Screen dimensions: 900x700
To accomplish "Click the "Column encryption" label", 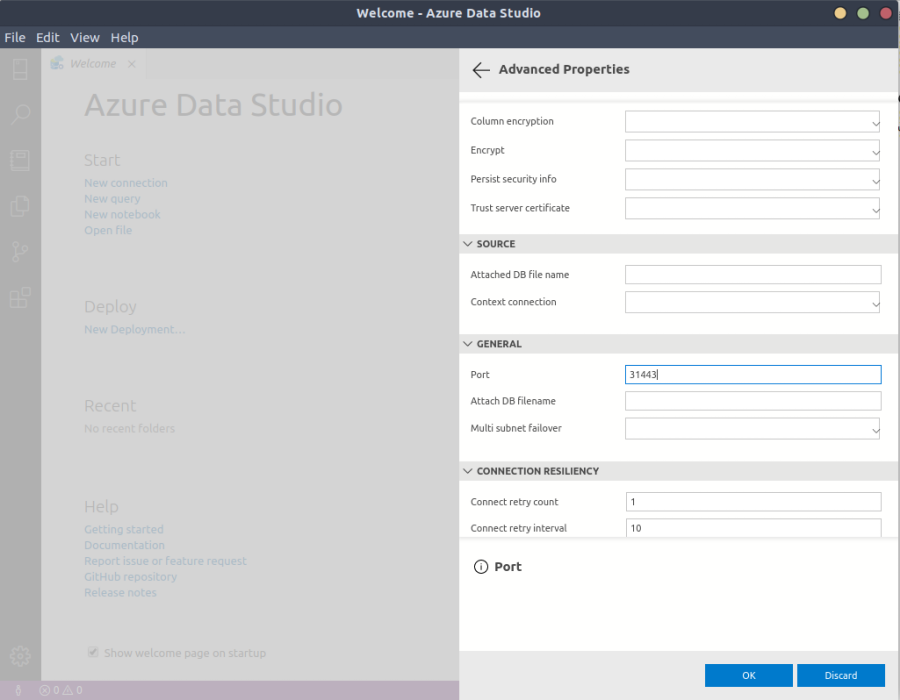I will (x=512, y=121).
